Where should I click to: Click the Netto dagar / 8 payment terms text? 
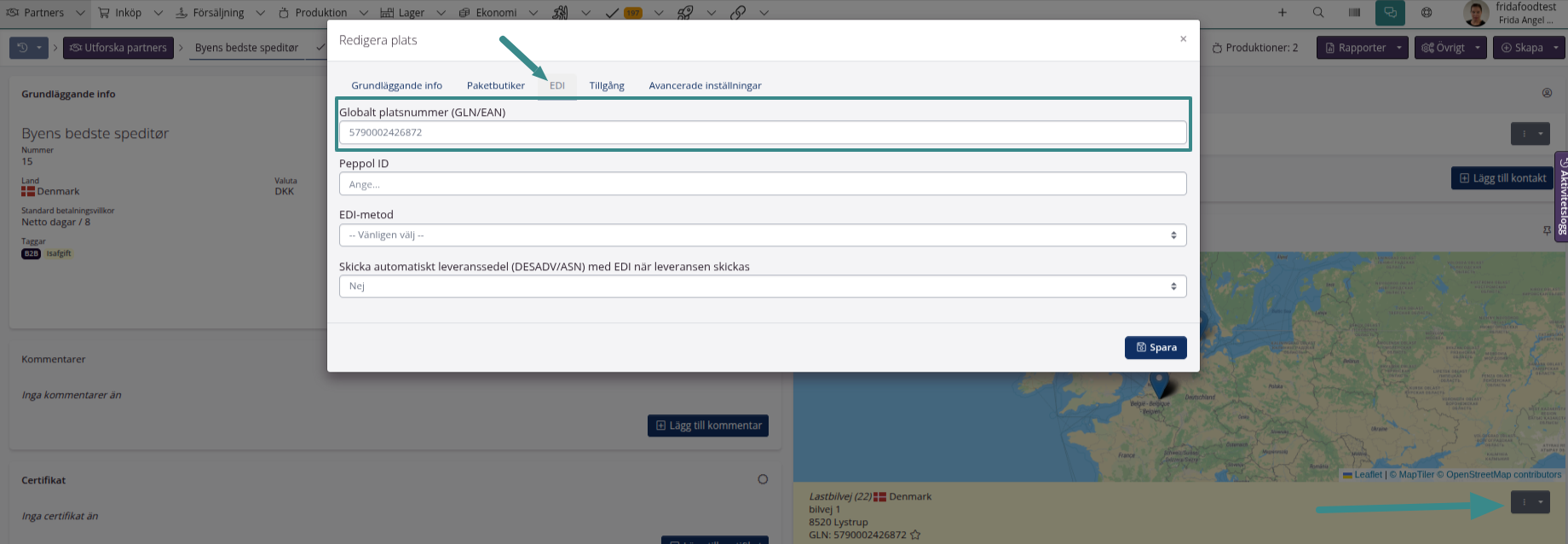(55, 223)
